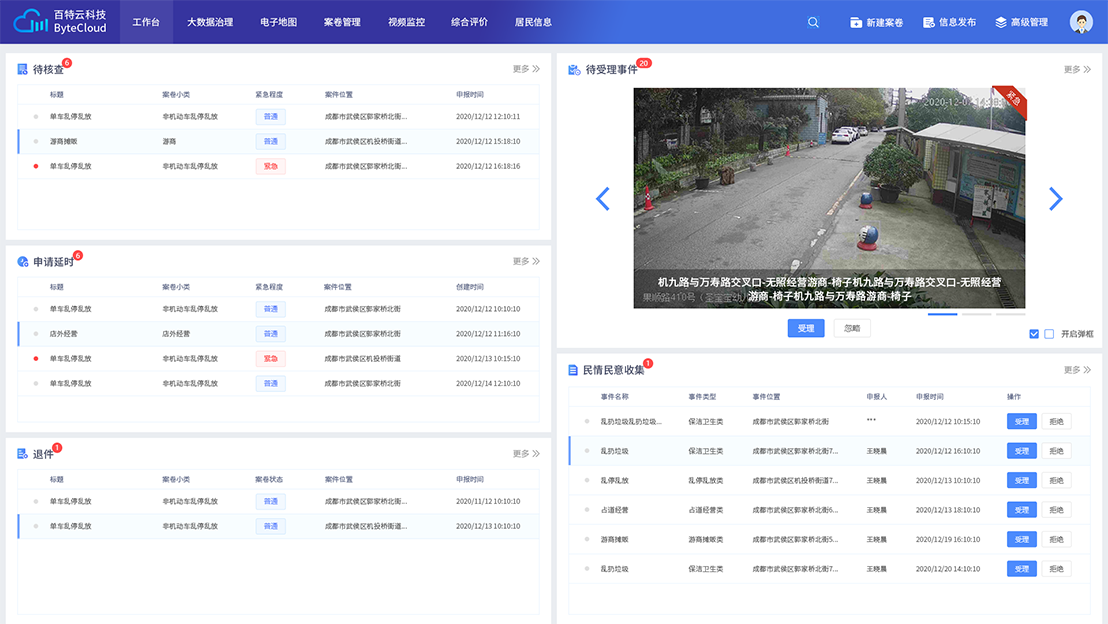Open the 大数据治理 menu
This screenshot has width=1108, height=624.
pos(210,22)
